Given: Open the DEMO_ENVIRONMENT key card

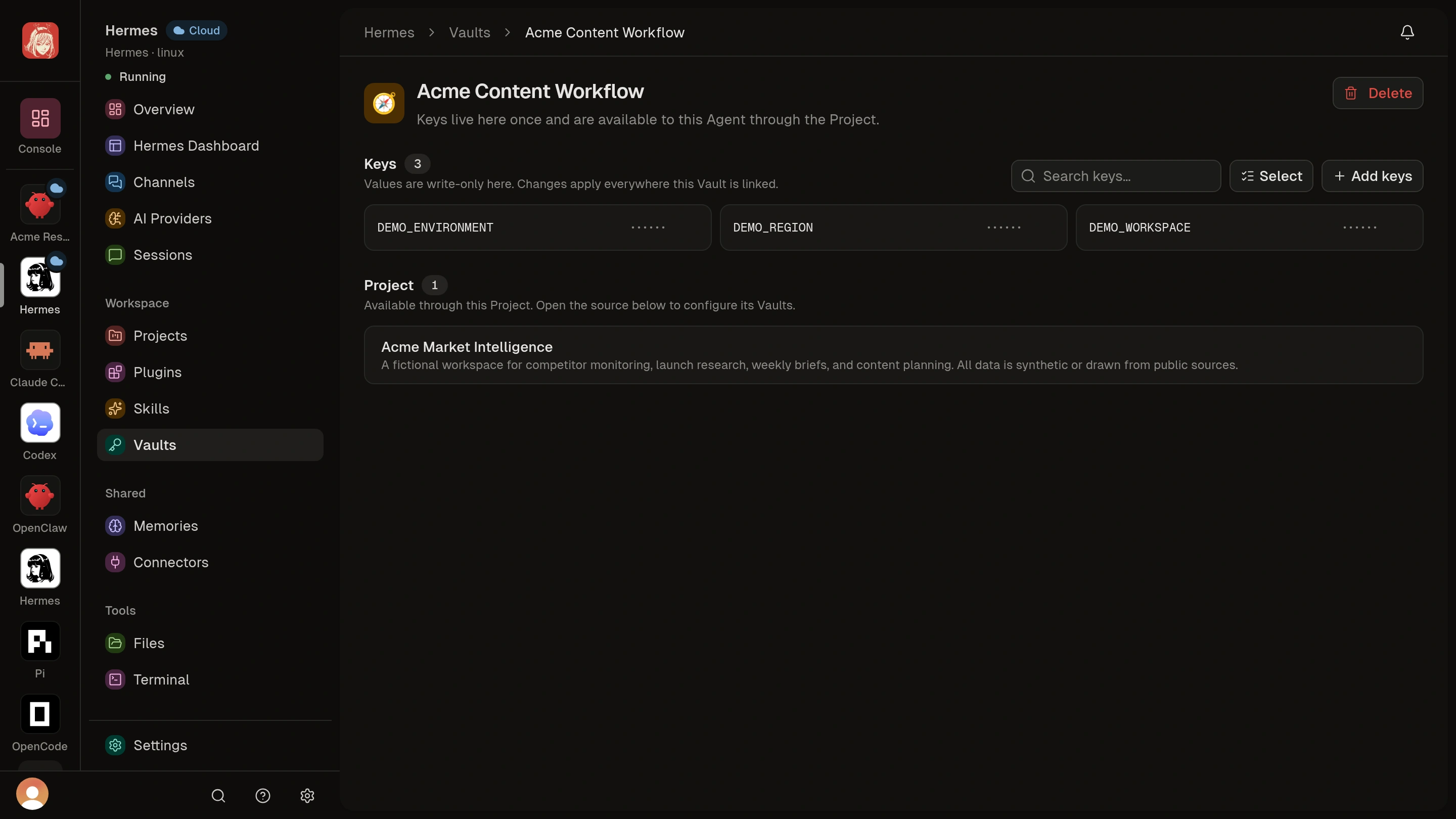Looking at the screenshot, I should [x=537, y=227].
